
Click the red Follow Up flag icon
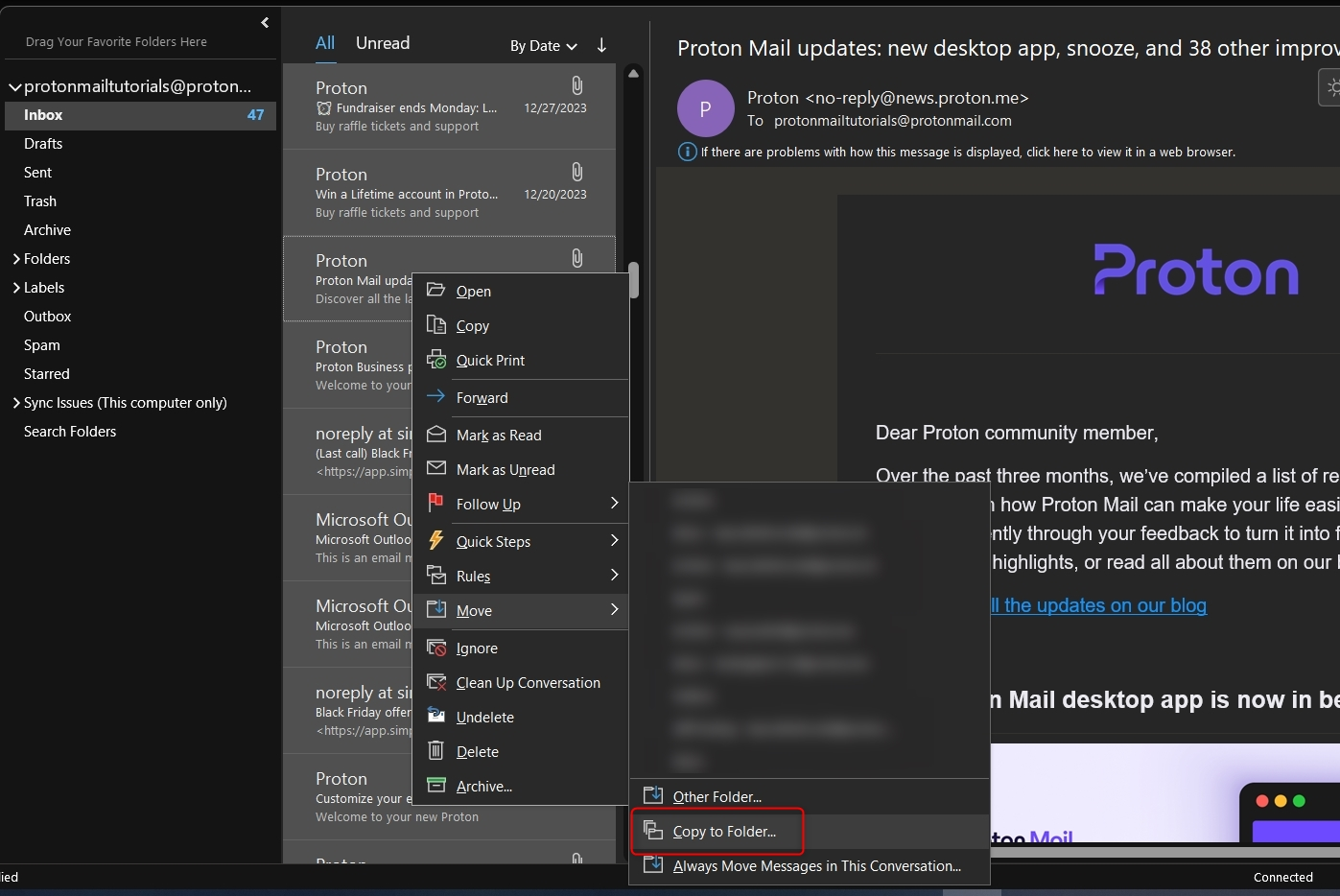pyautogui.click(x=435, y=503)
